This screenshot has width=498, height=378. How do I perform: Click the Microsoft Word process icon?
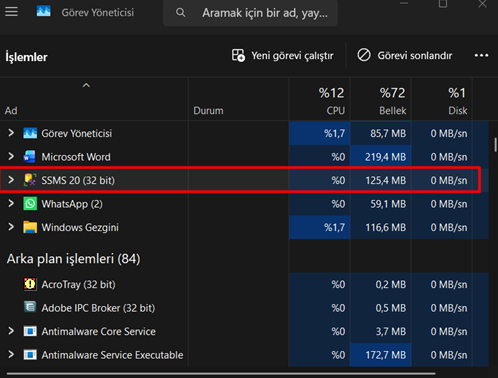30,156
